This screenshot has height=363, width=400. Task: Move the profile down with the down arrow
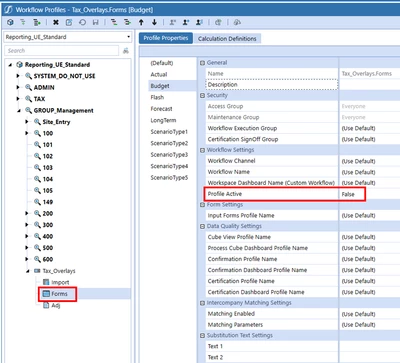[154, 22]
